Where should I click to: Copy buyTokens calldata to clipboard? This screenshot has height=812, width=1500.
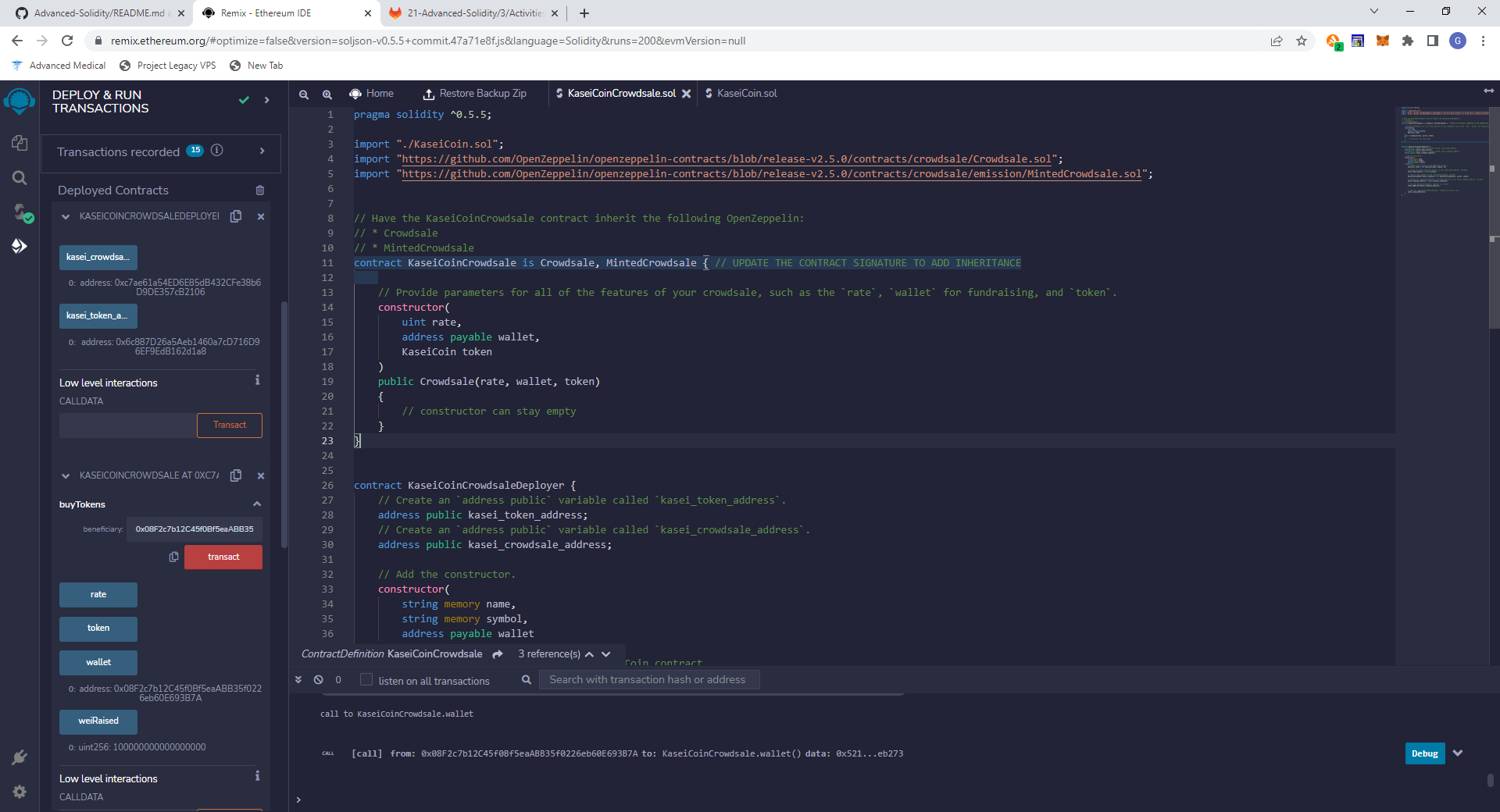(173, 557)
